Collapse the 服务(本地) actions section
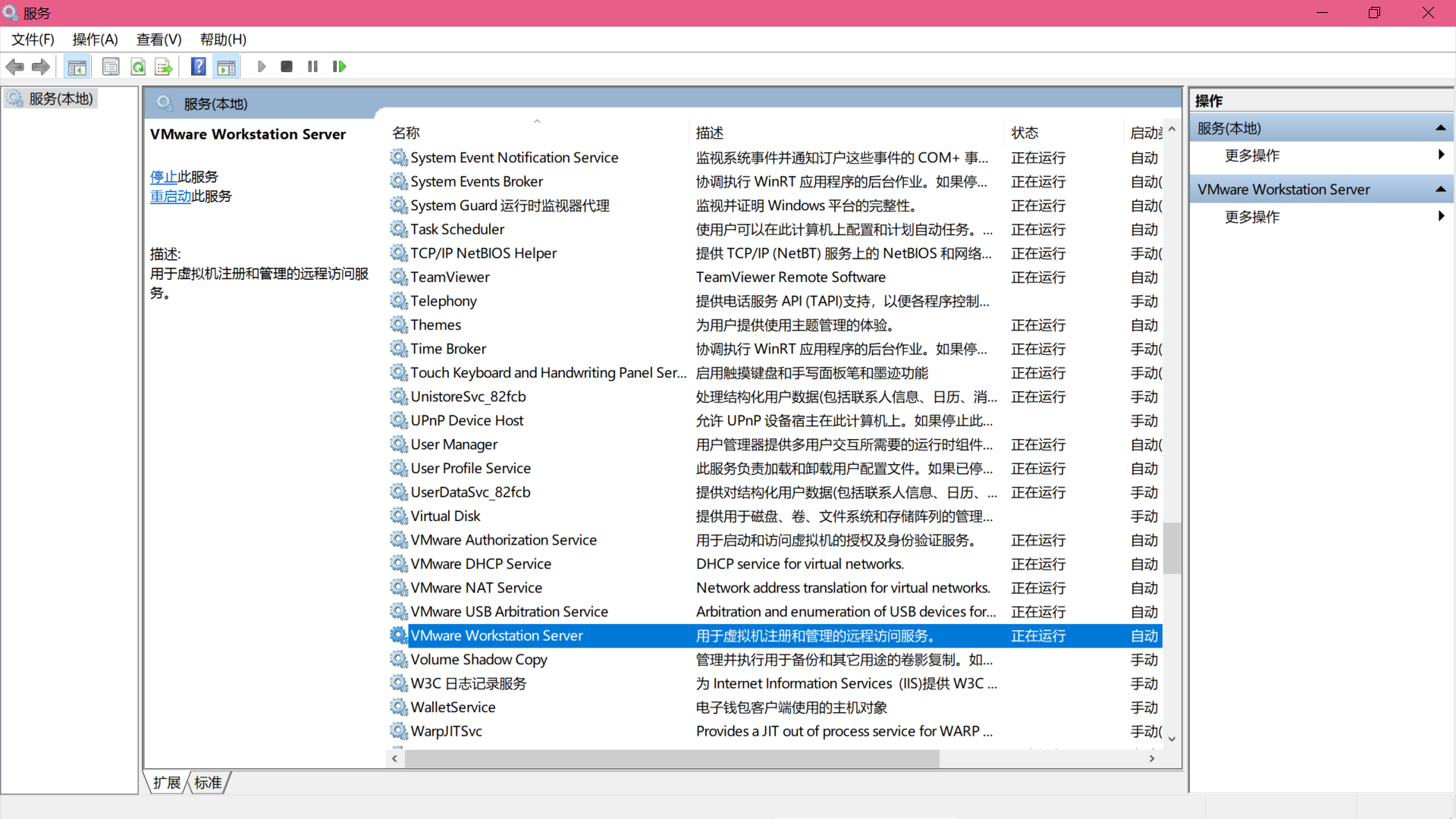 pos(1440,128)
